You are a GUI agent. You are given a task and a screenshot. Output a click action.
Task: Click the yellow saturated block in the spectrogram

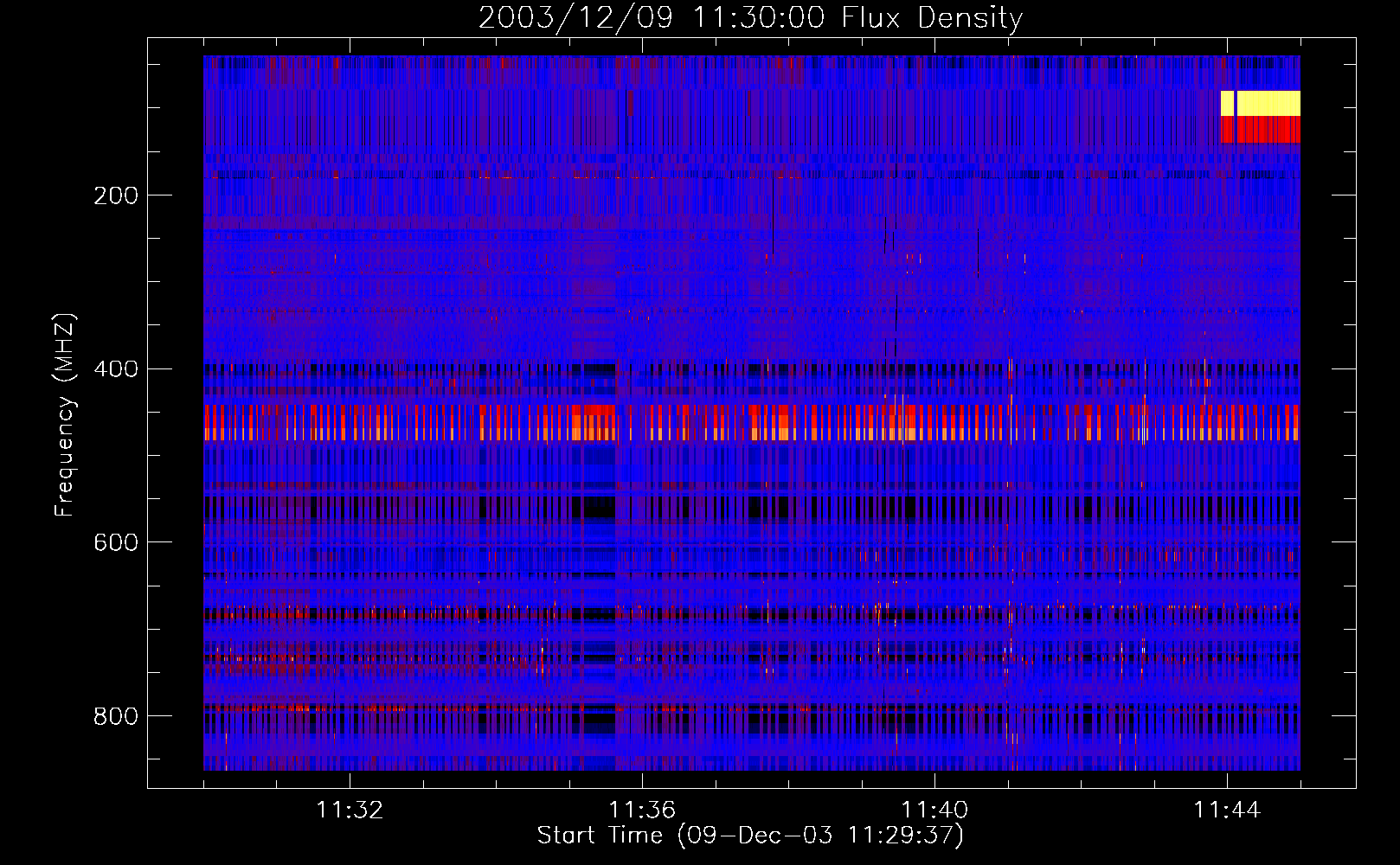[1261, 103]
